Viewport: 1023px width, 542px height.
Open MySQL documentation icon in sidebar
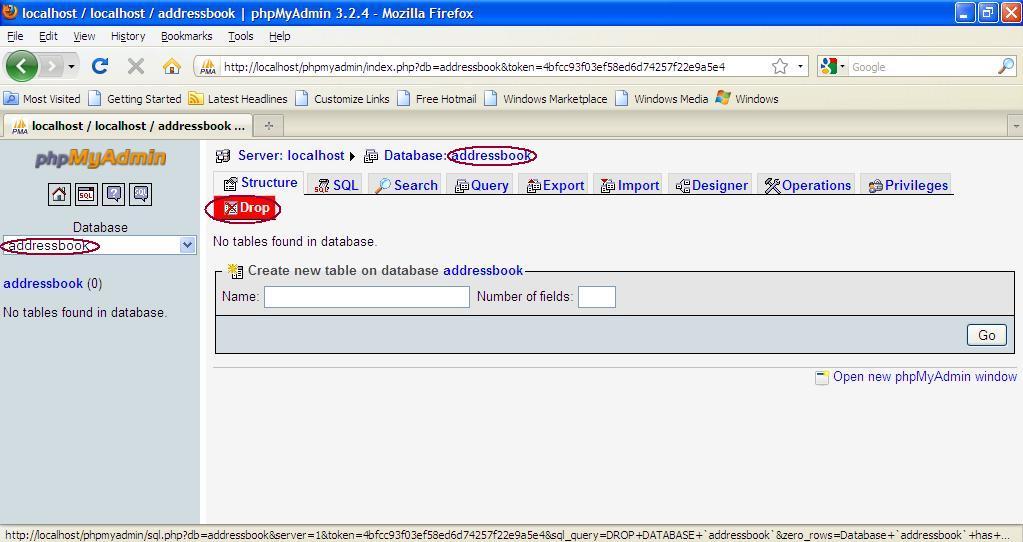[141, 194]
